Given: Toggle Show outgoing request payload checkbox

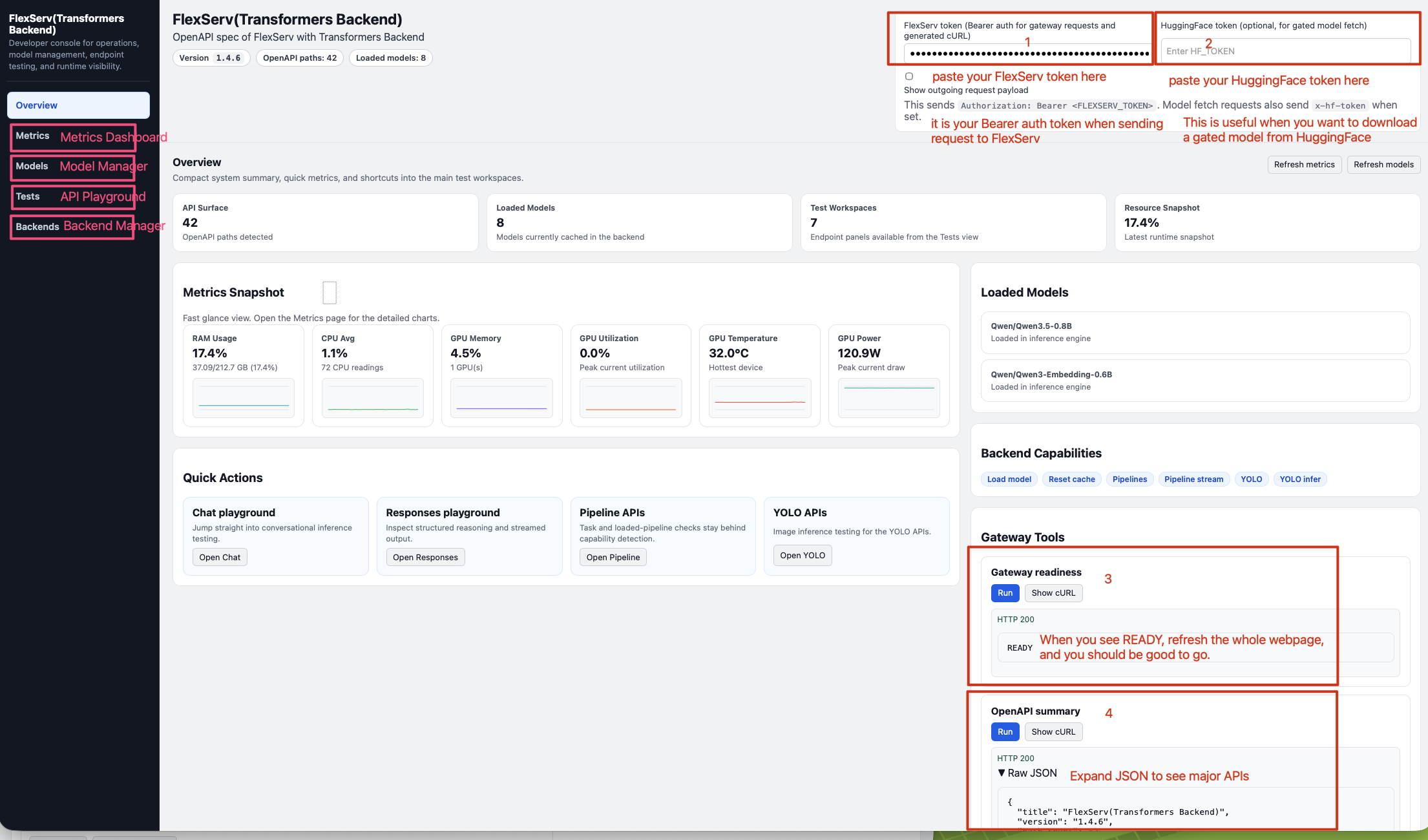Looking at the screenshot, I should (x=909, y=76).
